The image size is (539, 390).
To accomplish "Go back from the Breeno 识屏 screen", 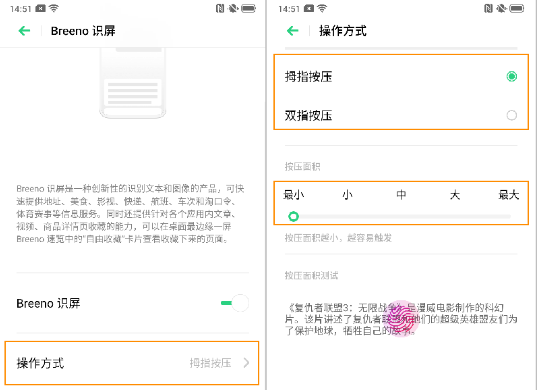I will click(x=24, y=31).
